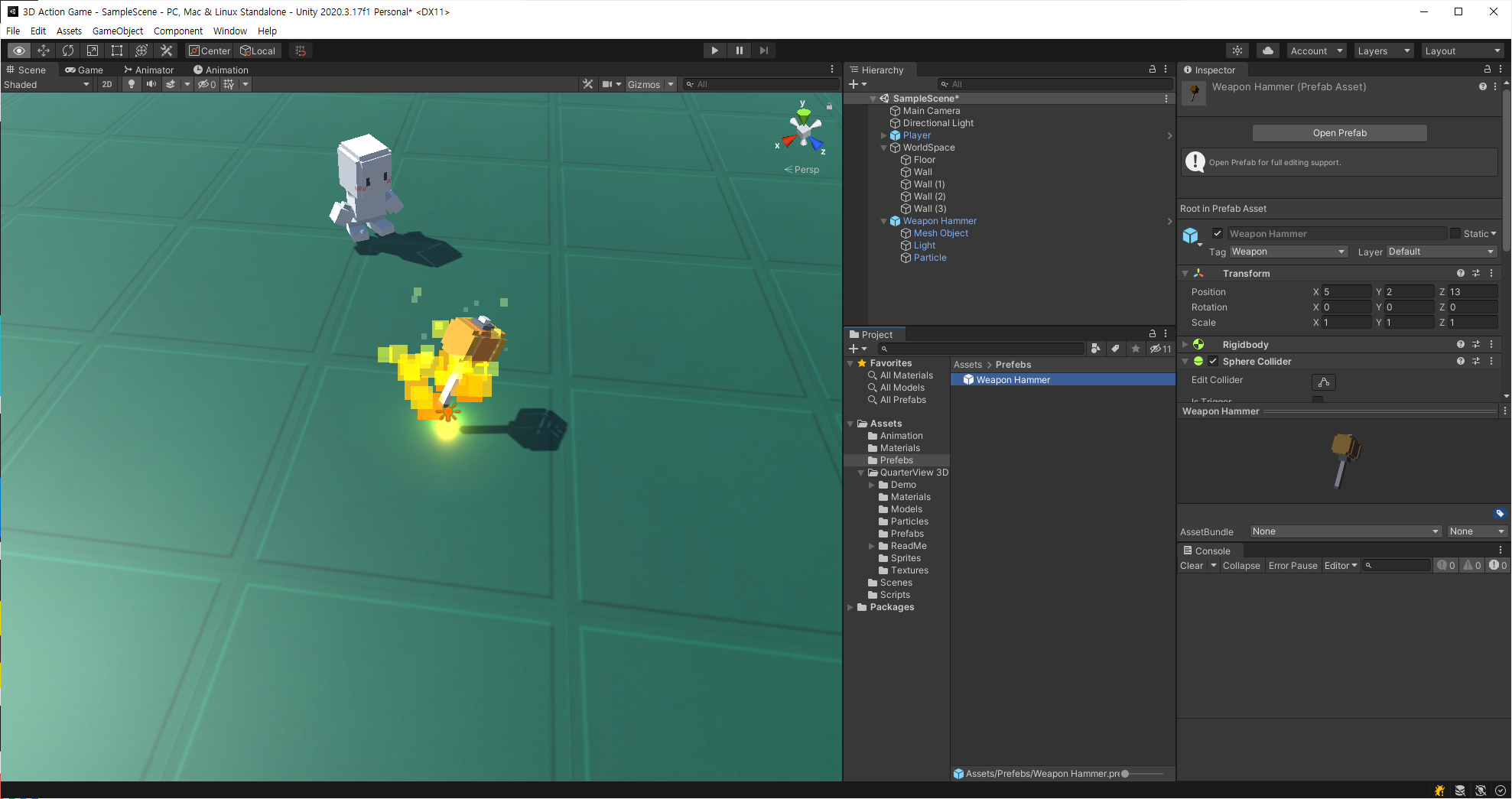Select the Move tool
The width and height of the screenshot is (1512, 799).
pos(44,50)
